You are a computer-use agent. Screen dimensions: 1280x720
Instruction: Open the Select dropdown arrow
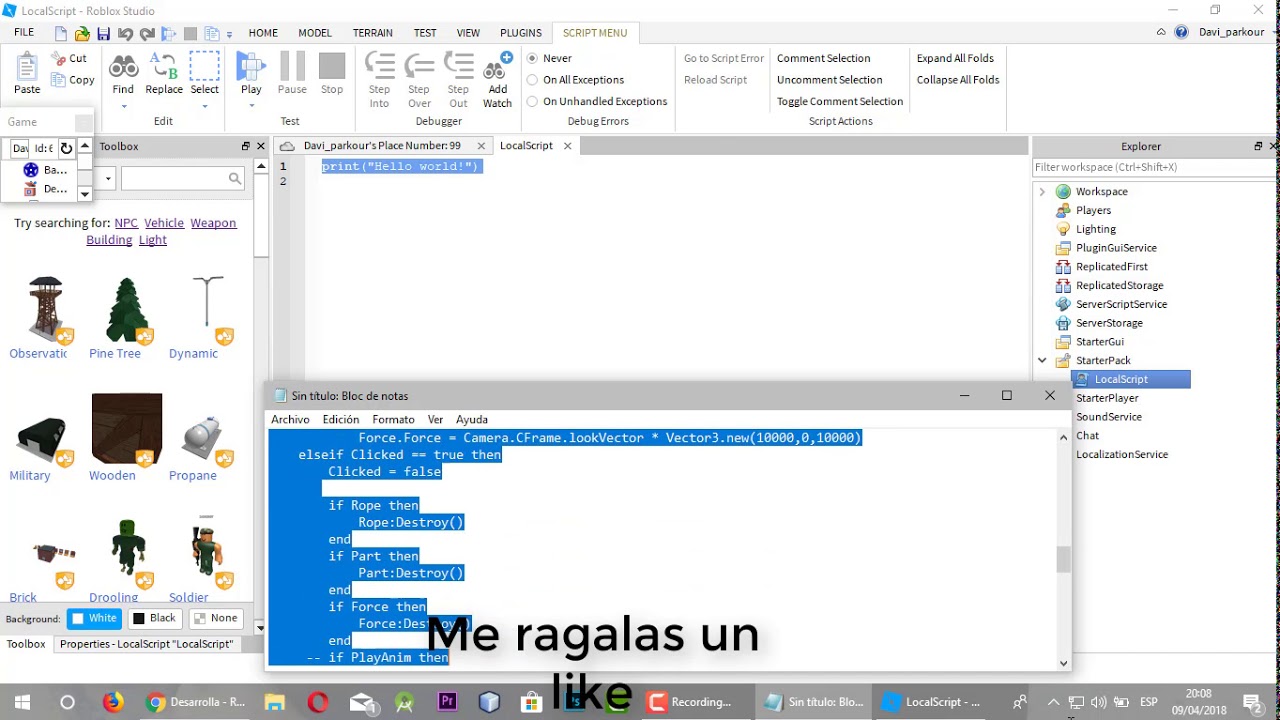[x=204, y=105]
